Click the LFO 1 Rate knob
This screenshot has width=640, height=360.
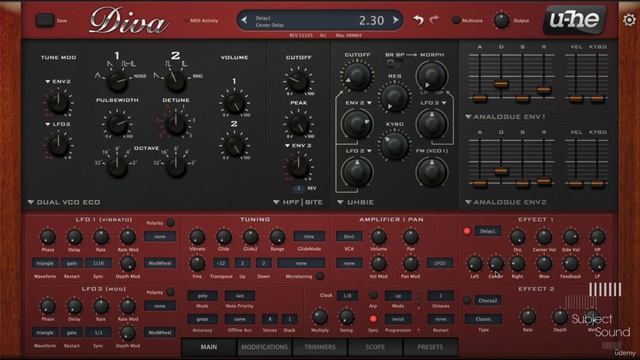point(101,237)
